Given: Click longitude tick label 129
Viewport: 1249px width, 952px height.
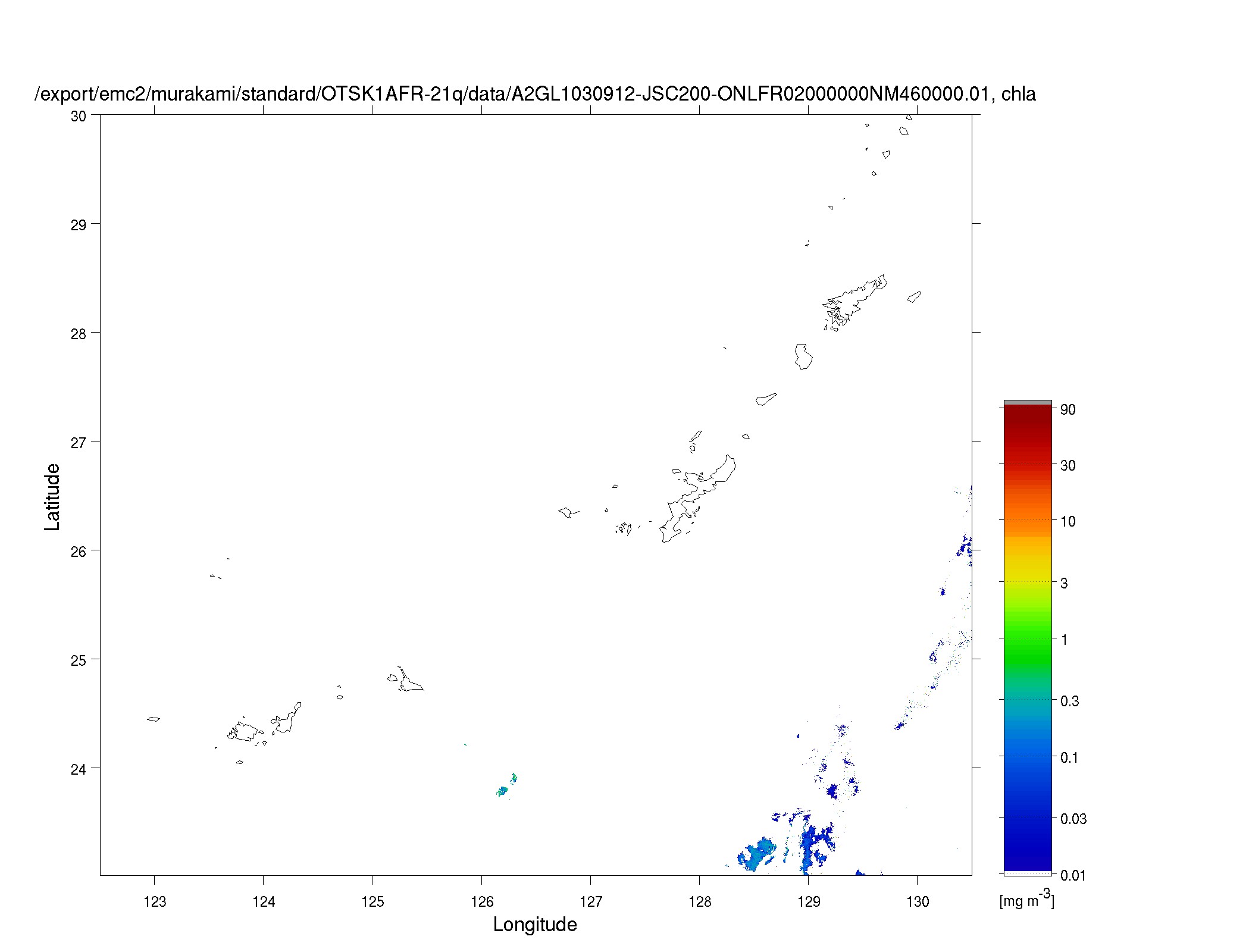Looking at the screenshot, I should tap(809, 902).
